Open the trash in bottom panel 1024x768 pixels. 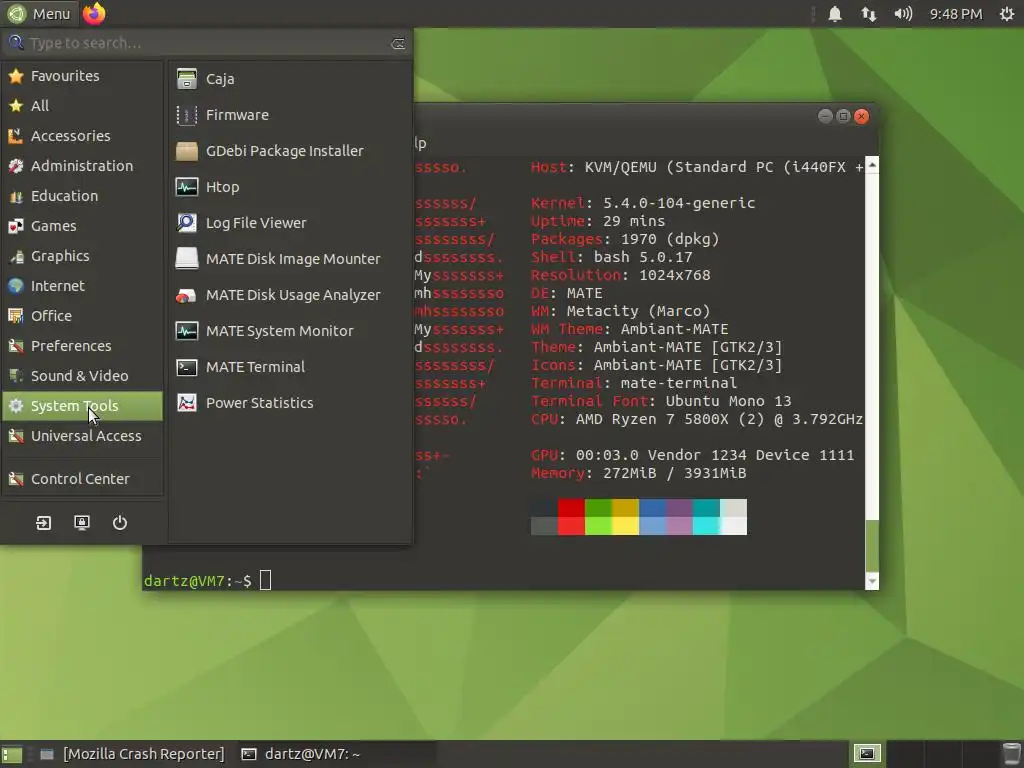[1011, 754]
